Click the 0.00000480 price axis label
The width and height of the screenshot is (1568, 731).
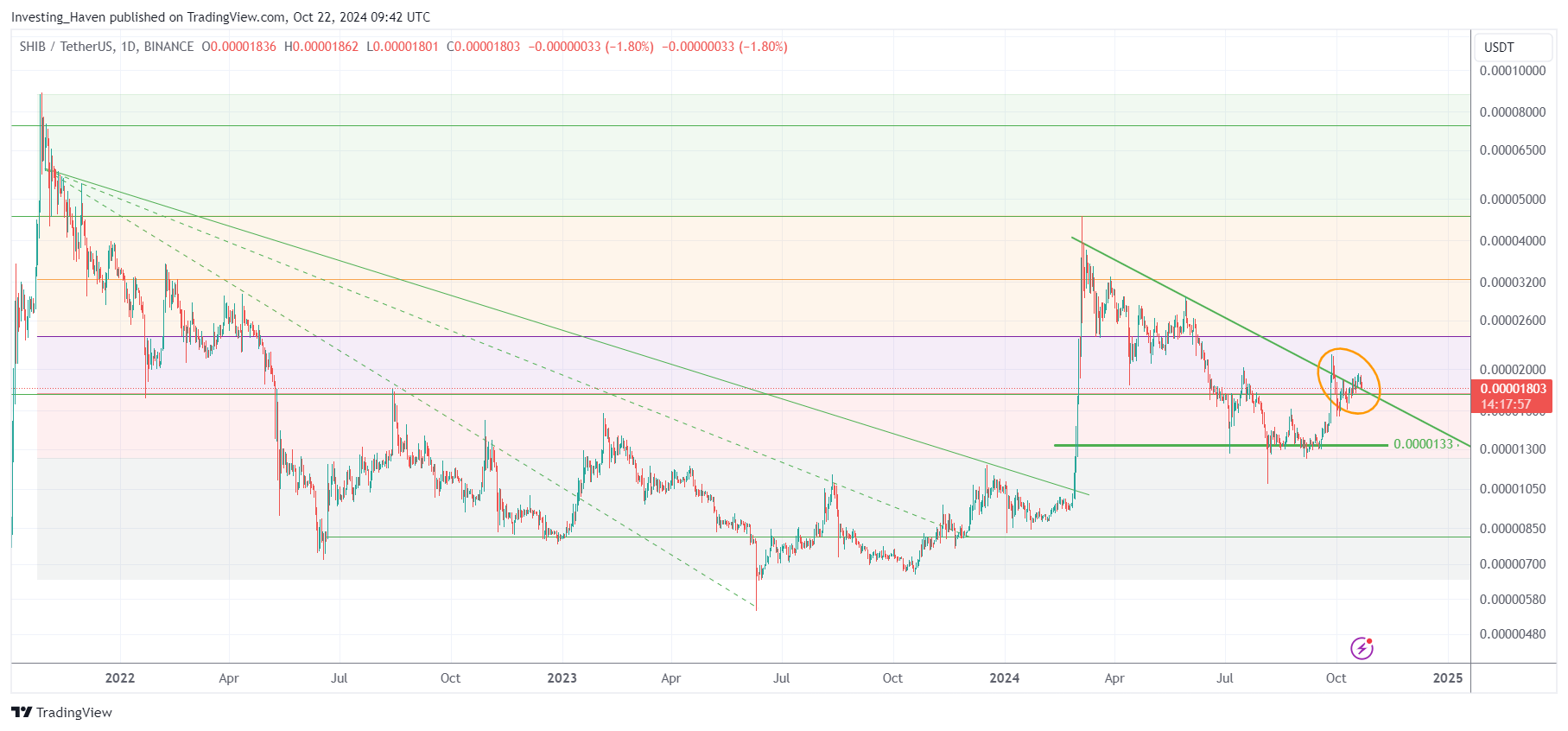(1513, 634)
